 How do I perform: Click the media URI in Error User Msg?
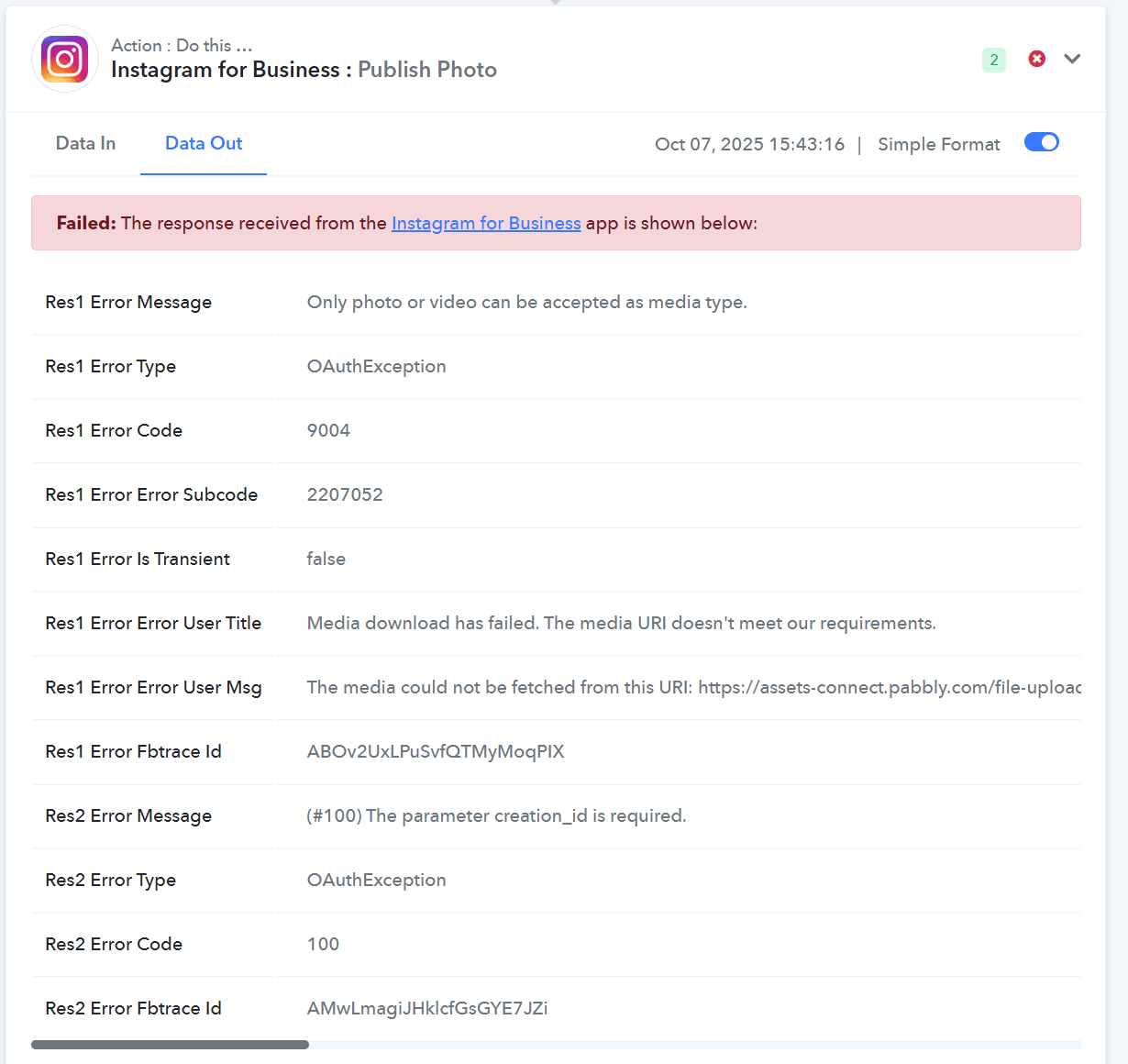tap(888, 687)
